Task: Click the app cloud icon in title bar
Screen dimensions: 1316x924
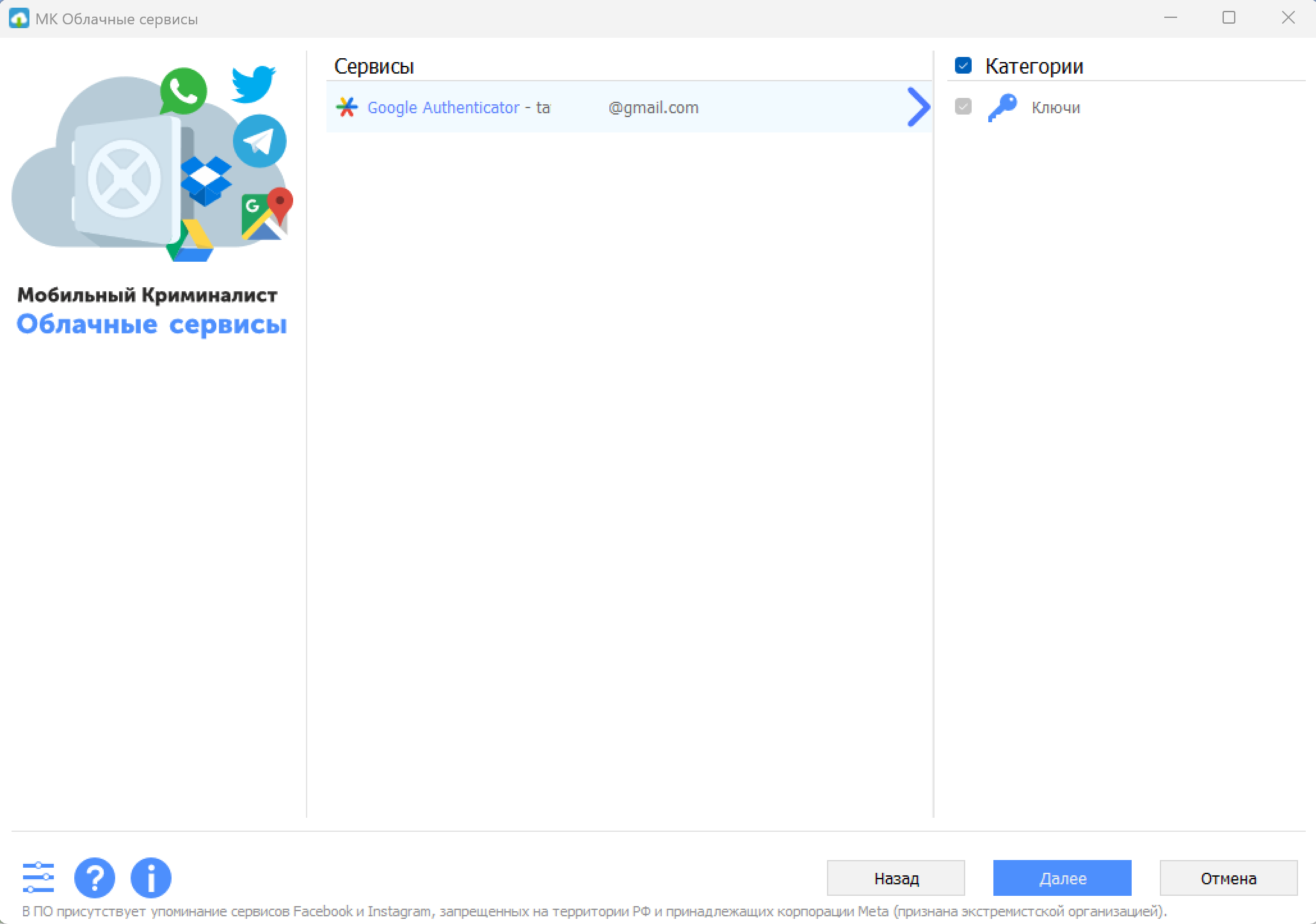Action: coord(19,19)
